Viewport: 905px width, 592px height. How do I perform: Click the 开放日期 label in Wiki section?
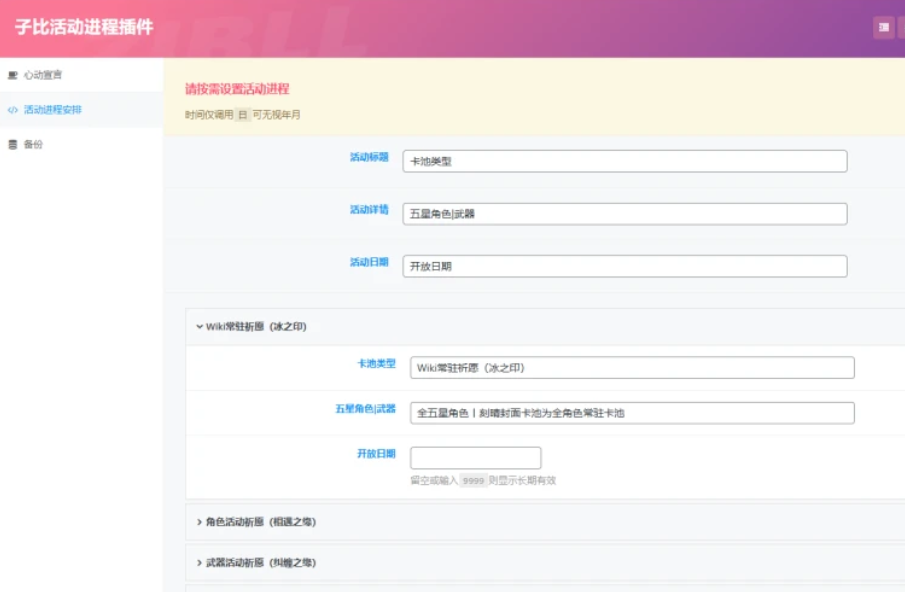click(376, 454)
